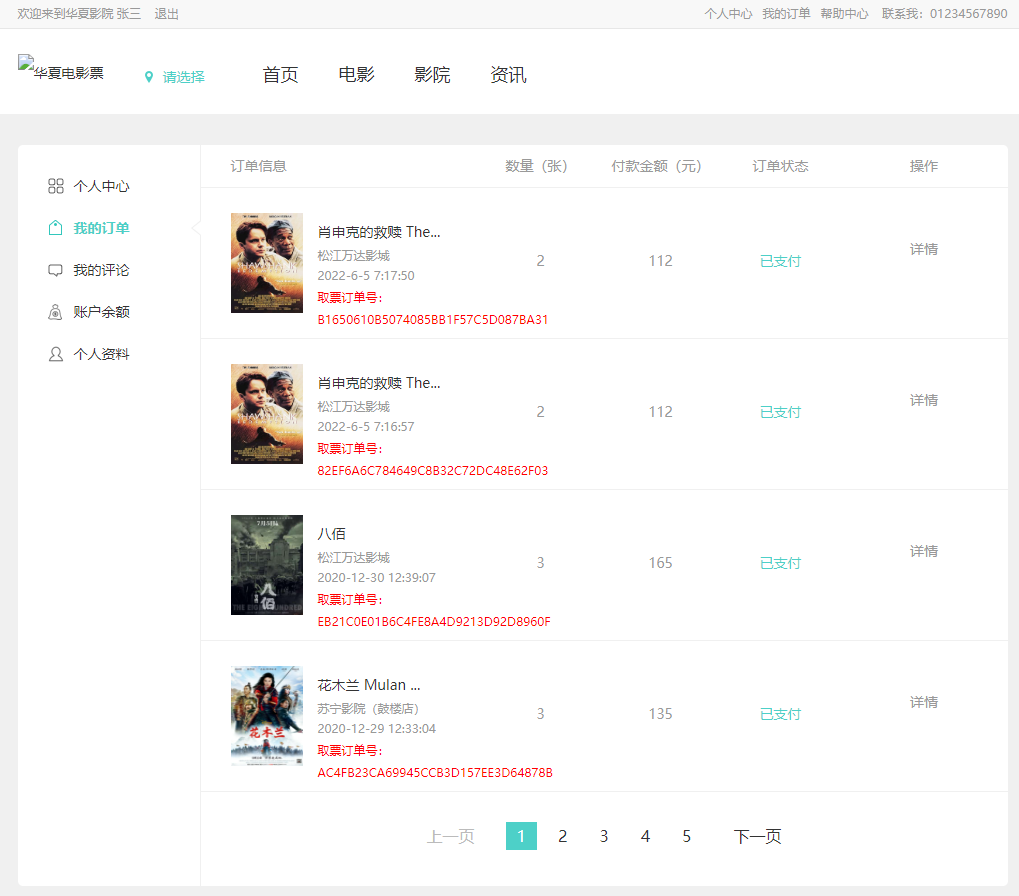The image size is (1019, 896).
Task: Click payment amount 135
Action: 660,713
